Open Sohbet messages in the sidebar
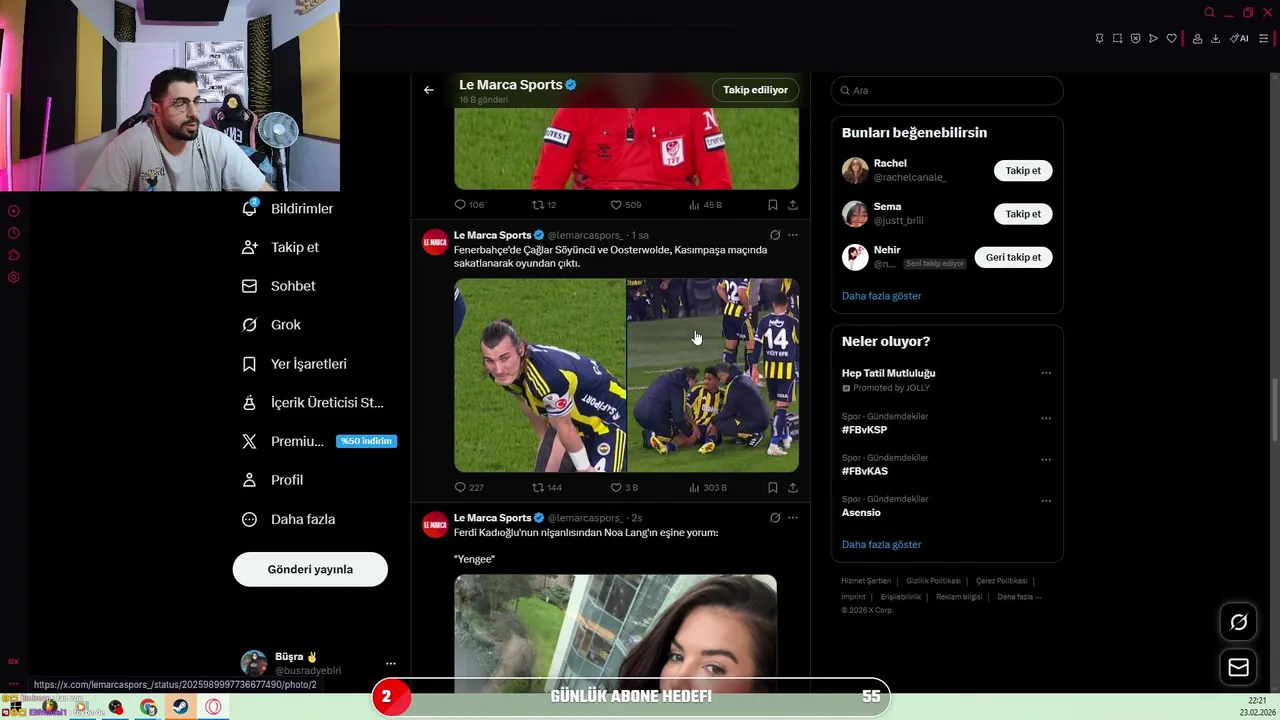Image resolution: width=1280 pixels, height=720 pixels. click(x=279, y=286)
